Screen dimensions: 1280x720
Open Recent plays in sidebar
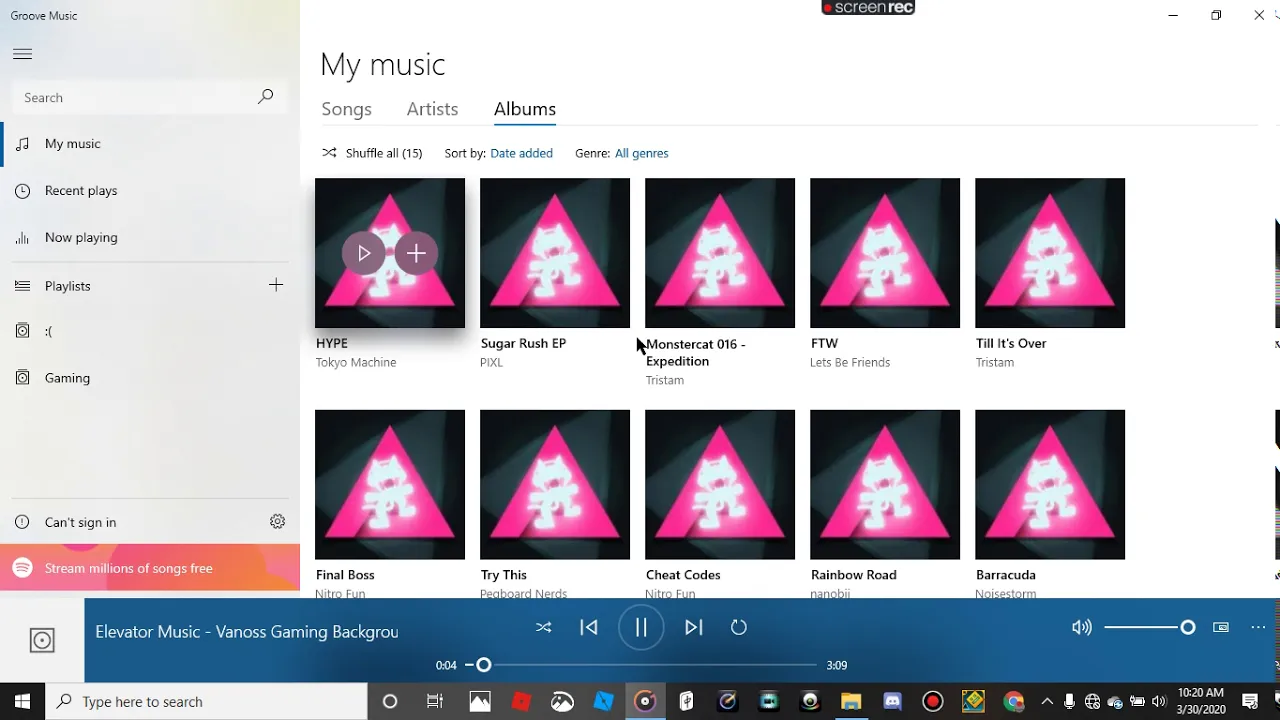[150, 190]
